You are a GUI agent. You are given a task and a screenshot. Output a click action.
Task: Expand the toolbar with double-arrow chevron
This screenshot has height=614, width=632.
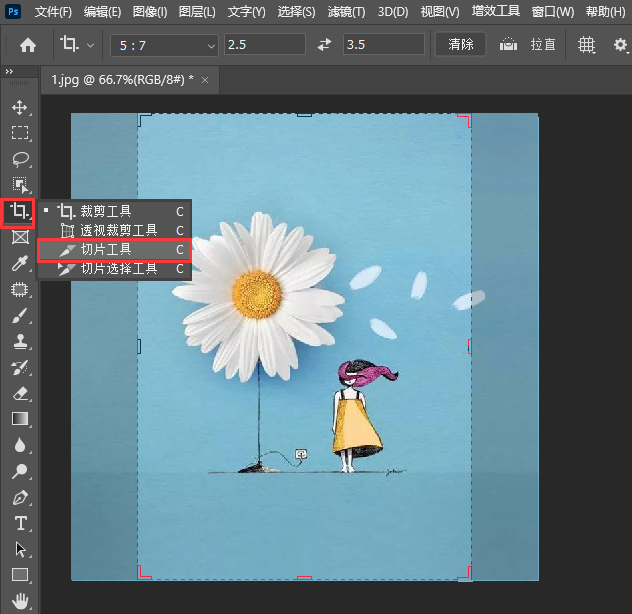coord(10,72)
